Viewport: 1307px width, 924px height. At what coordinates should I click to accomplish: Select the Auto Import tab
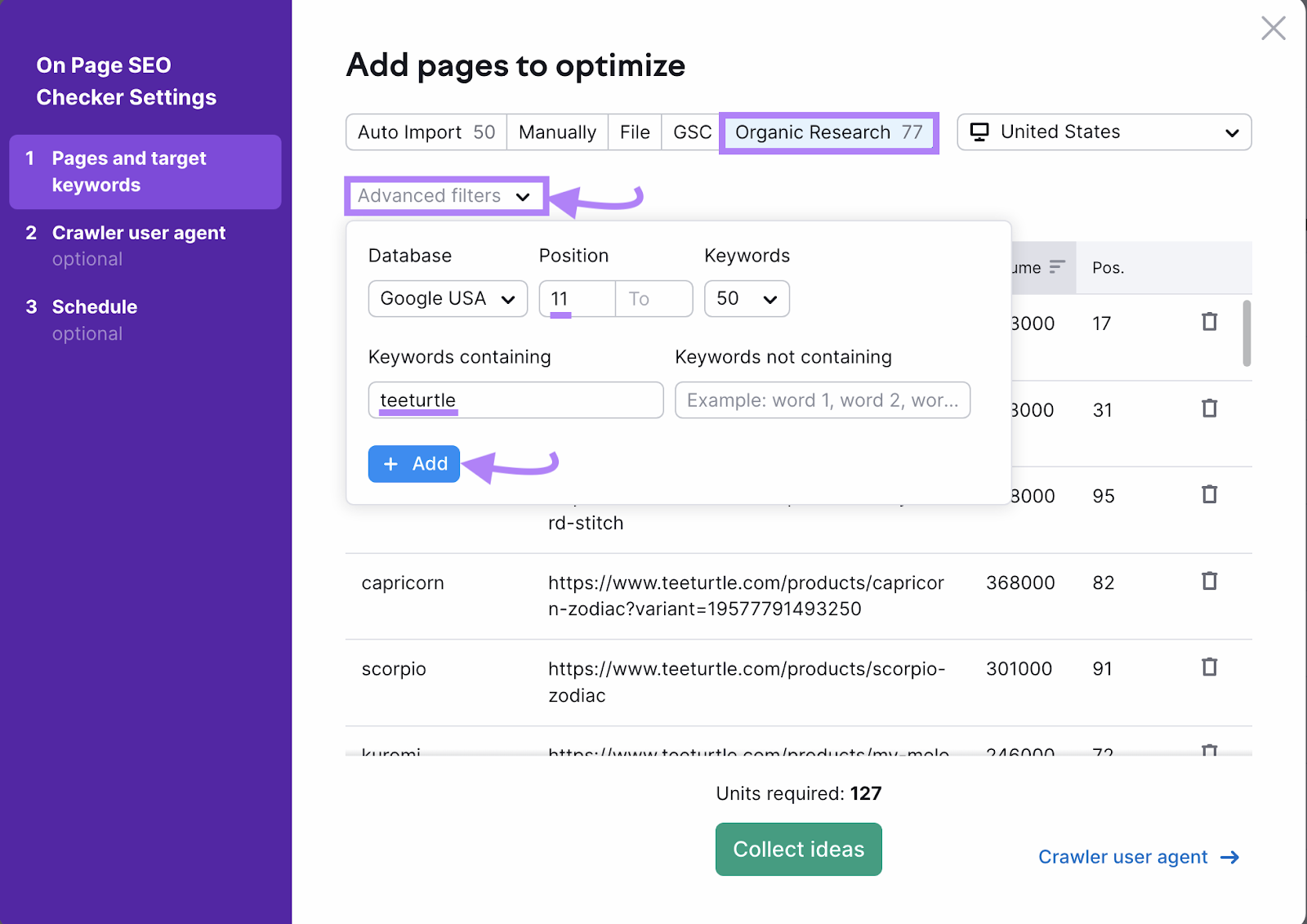[425, 132]
